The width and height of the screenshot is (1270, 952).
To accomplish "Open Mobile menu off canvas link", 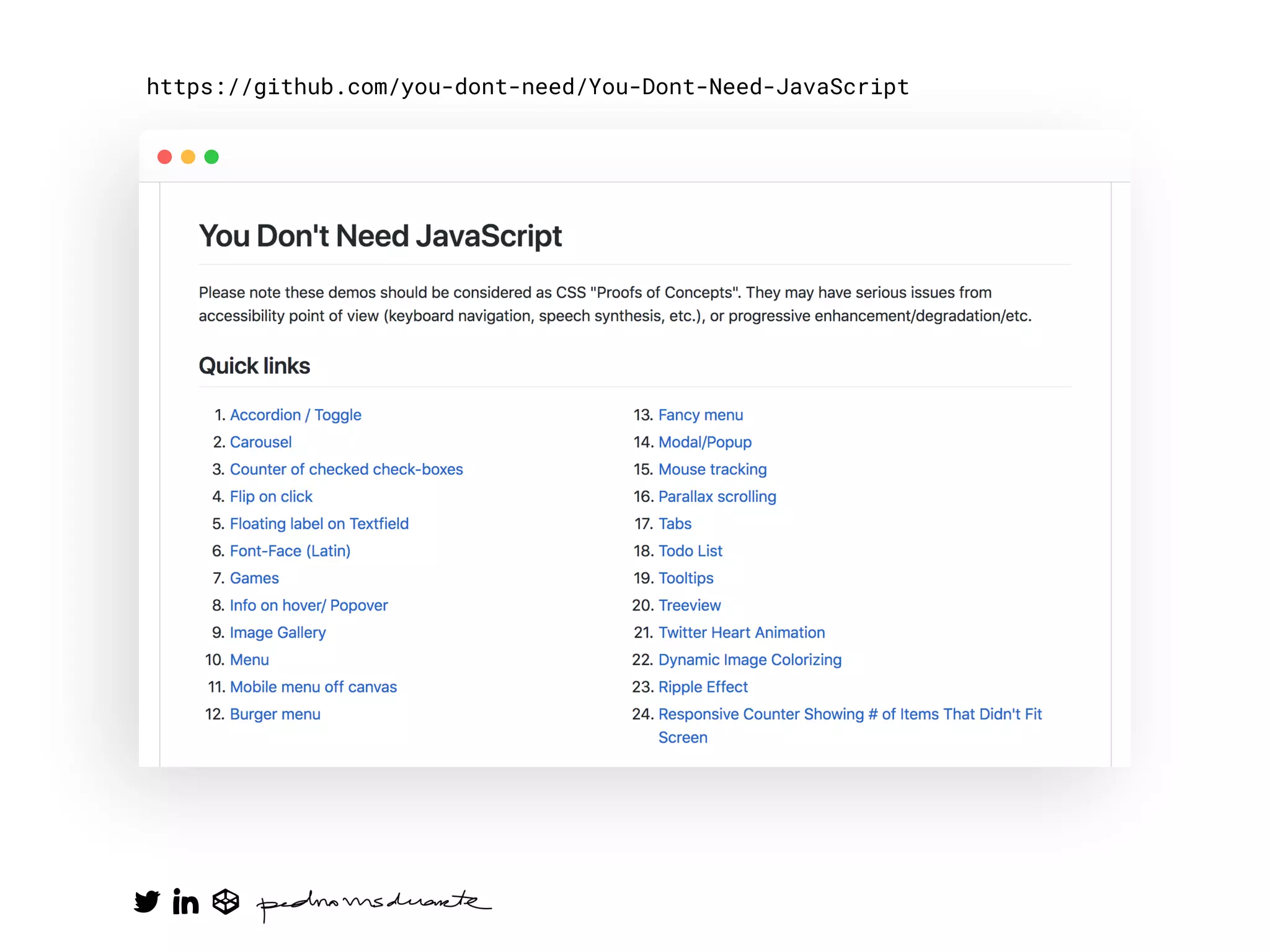I will 313,687.
